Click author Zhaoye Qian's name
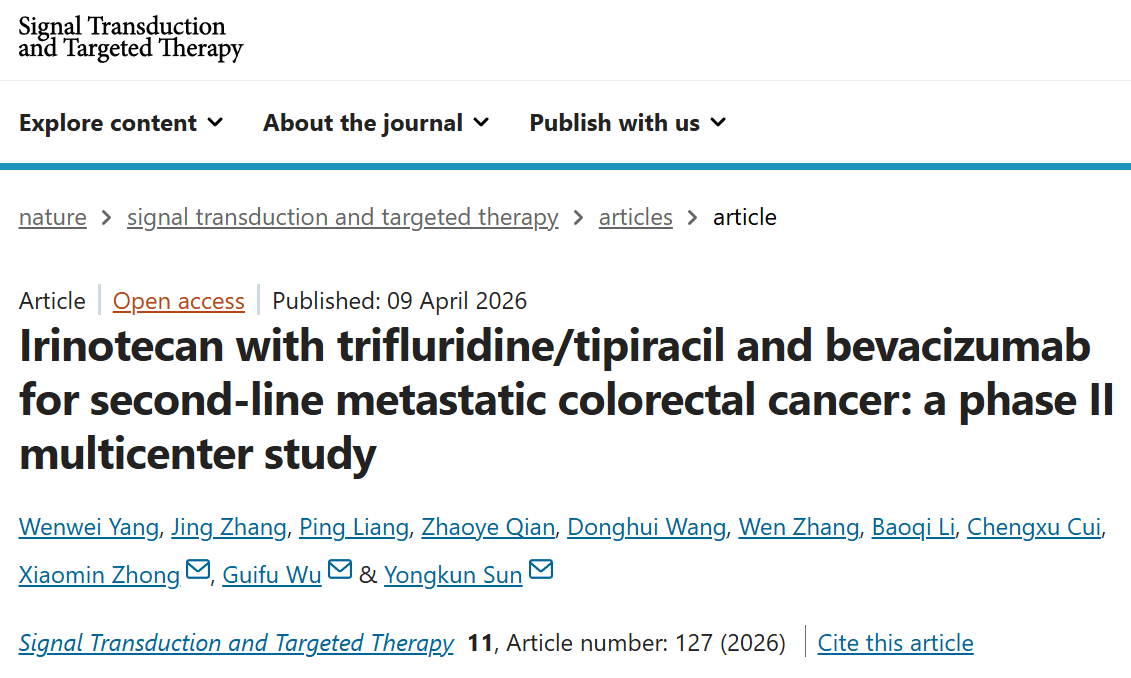The image size is (1131, 678). (488, 527)
